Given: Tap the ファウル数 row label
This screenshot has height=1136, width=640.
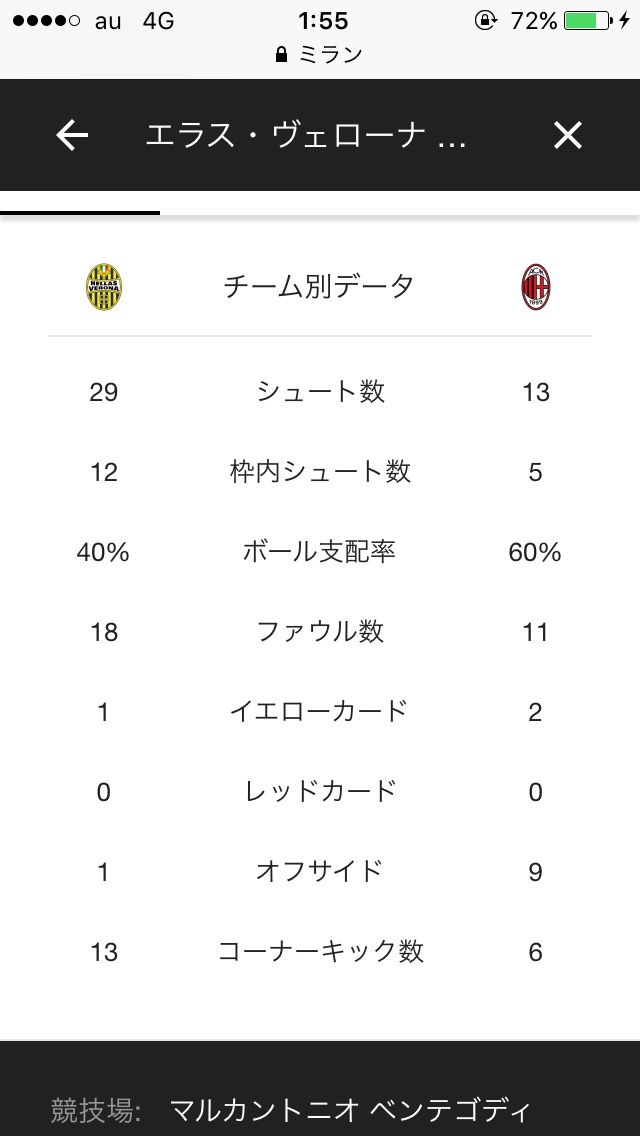Looking at the screenshot, I should (x=320, y=632).
